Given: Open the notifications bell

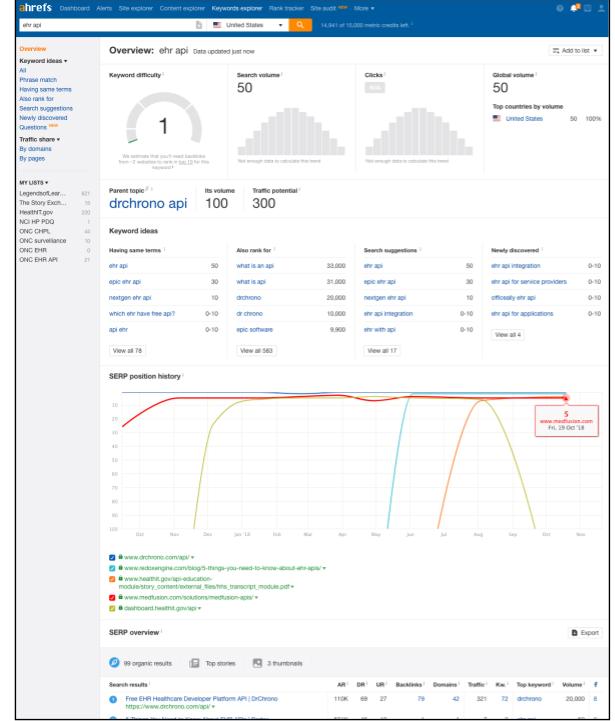Looking at the screenshot, I should 574,8.
